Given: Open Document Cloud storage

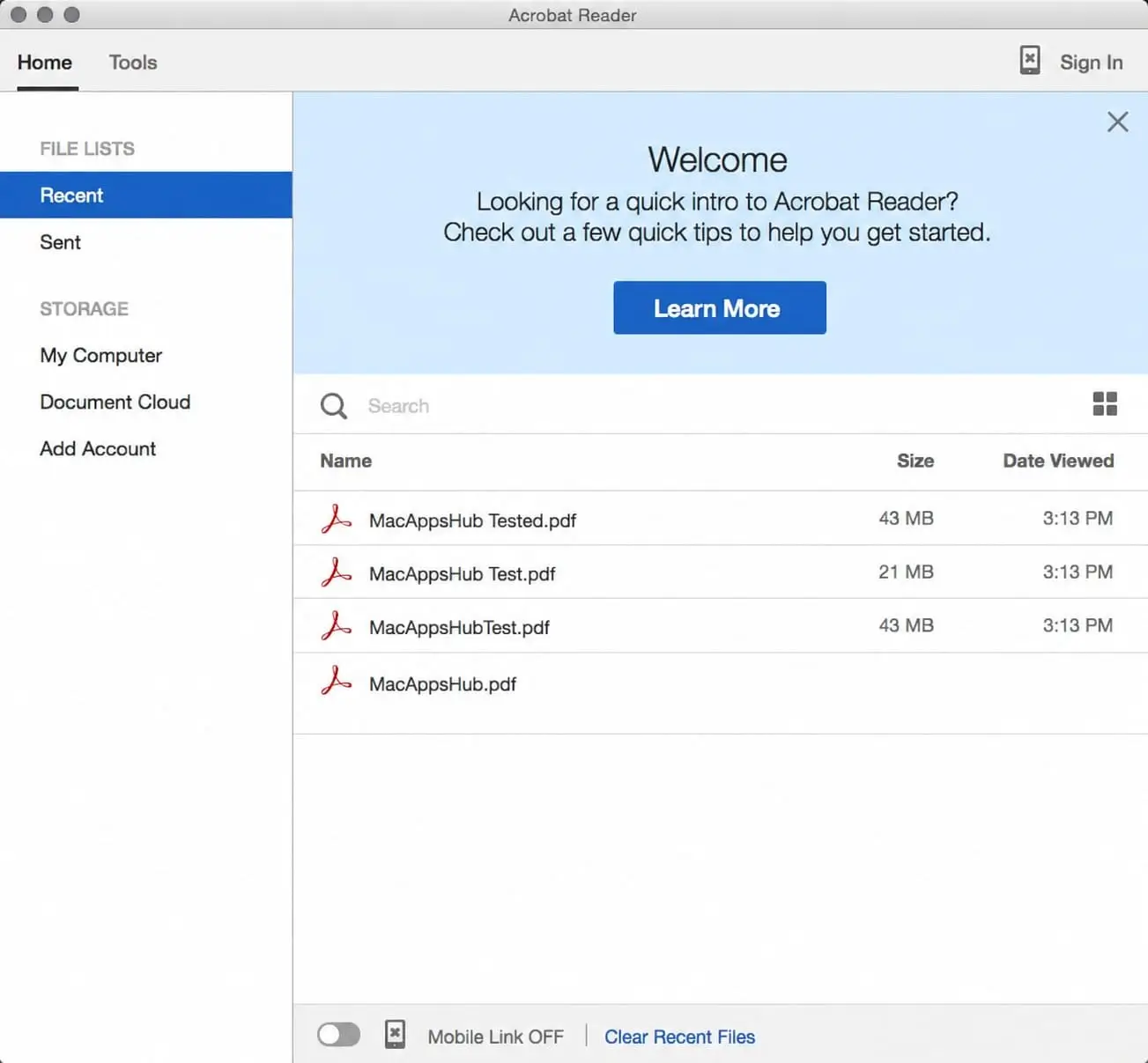Looking at the screenshot, I should pos(115,402).
